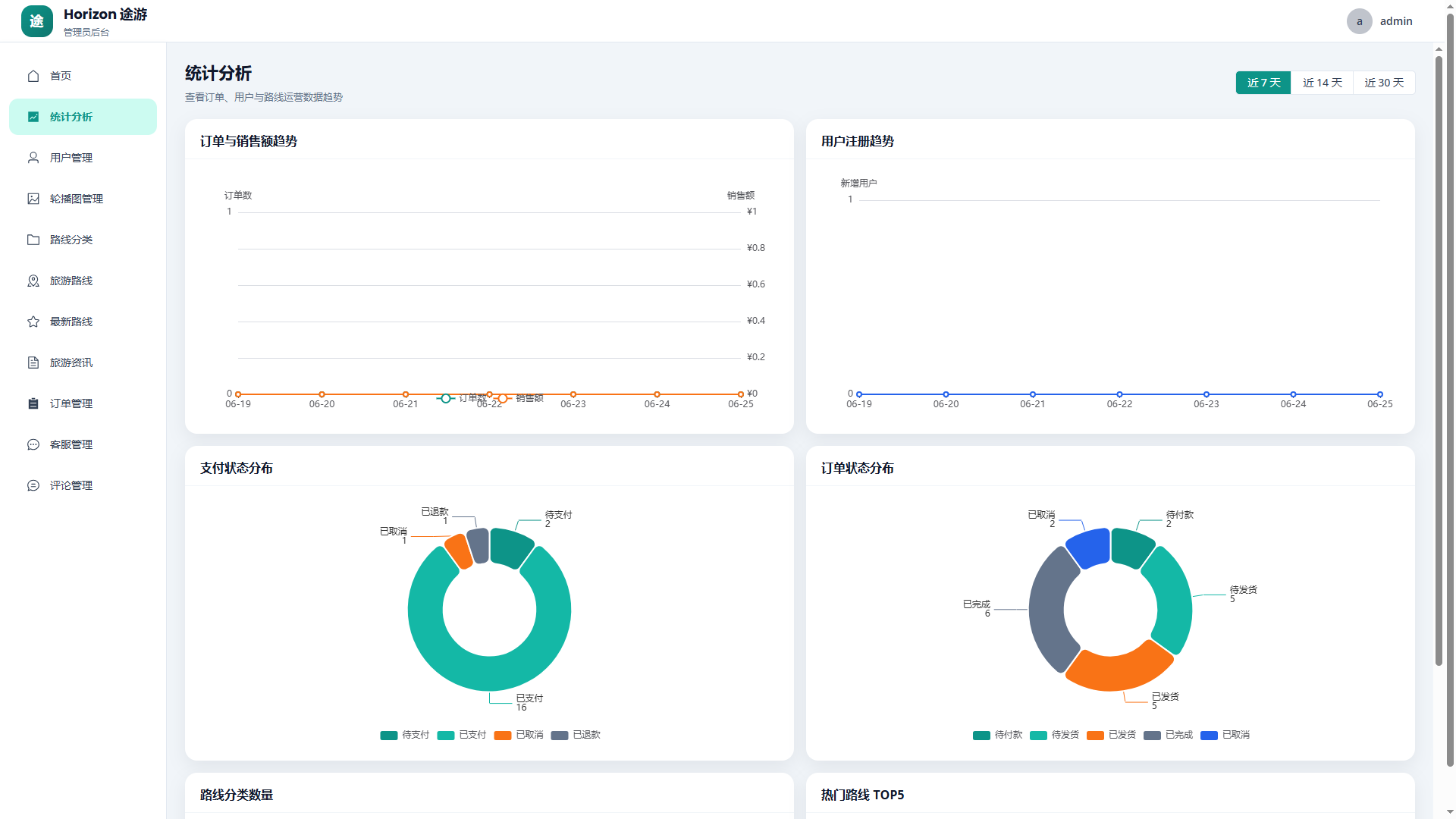Viewport: 1456px width, 819px height.
Task: Click the home icon beside 首页
Action: coord(33,76)
